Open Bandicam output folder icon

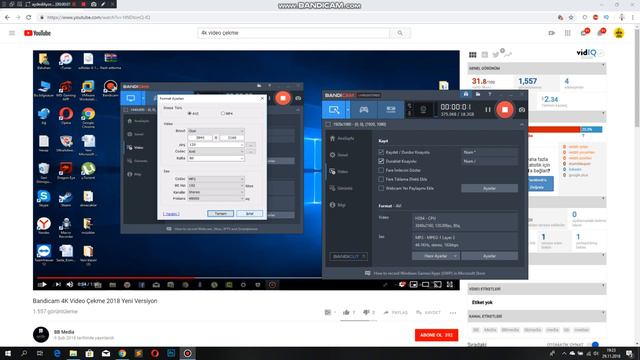(478, 94)
